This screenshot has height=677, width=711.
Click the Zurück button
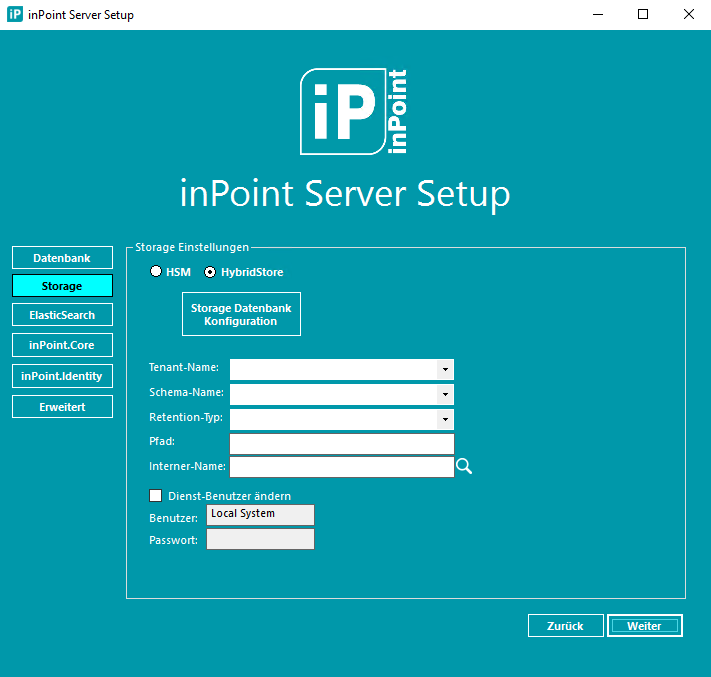click(x=565, y=626)
